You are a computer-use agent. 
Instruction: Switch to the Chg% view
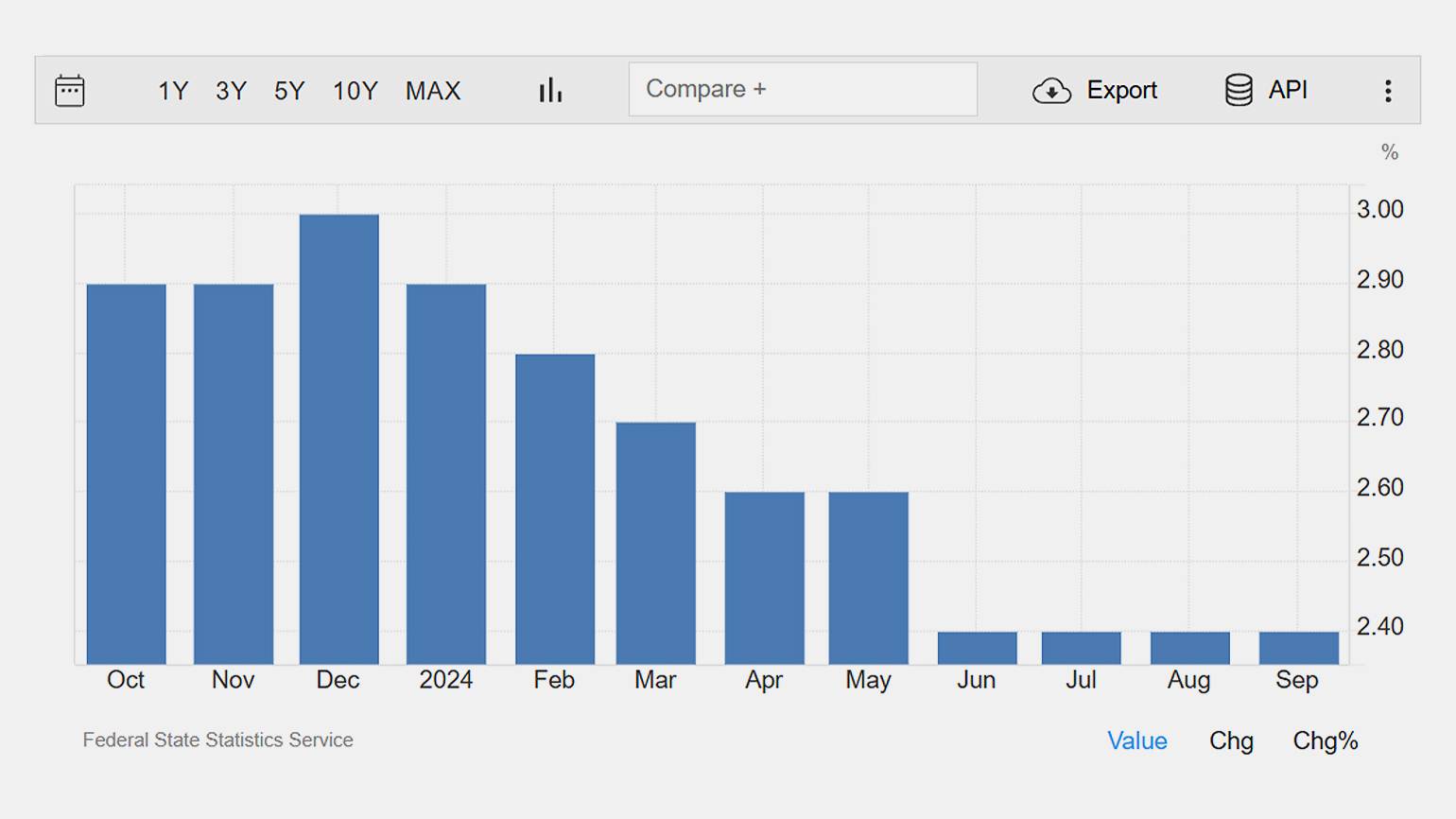click(x=1326, y=741)
